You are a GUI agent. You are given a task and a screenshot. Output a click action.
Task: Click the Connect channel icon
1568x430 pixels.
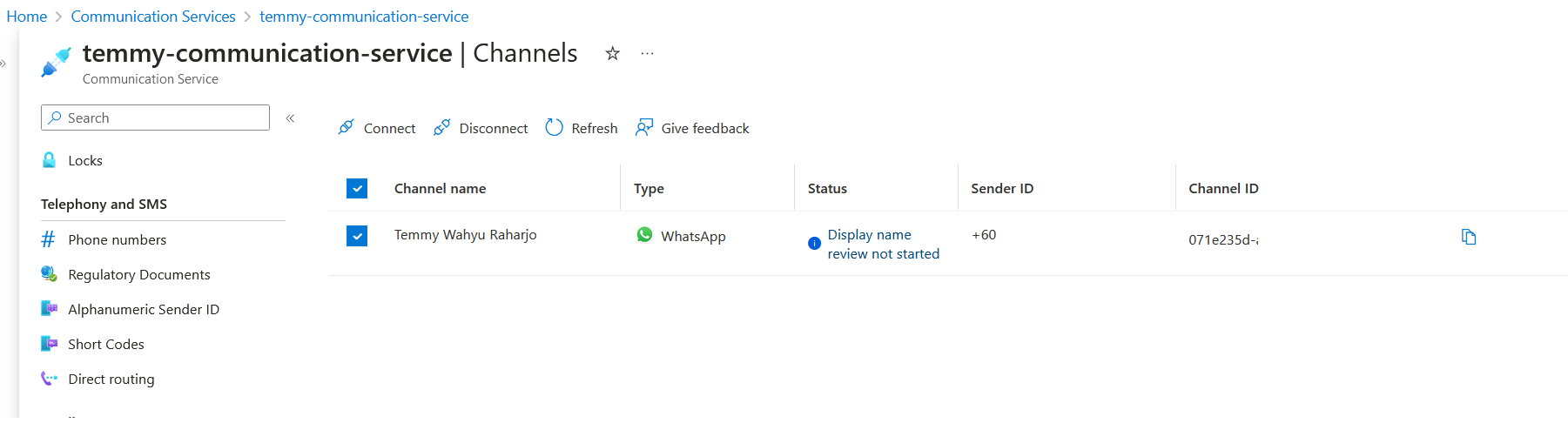tap(346, 127)
